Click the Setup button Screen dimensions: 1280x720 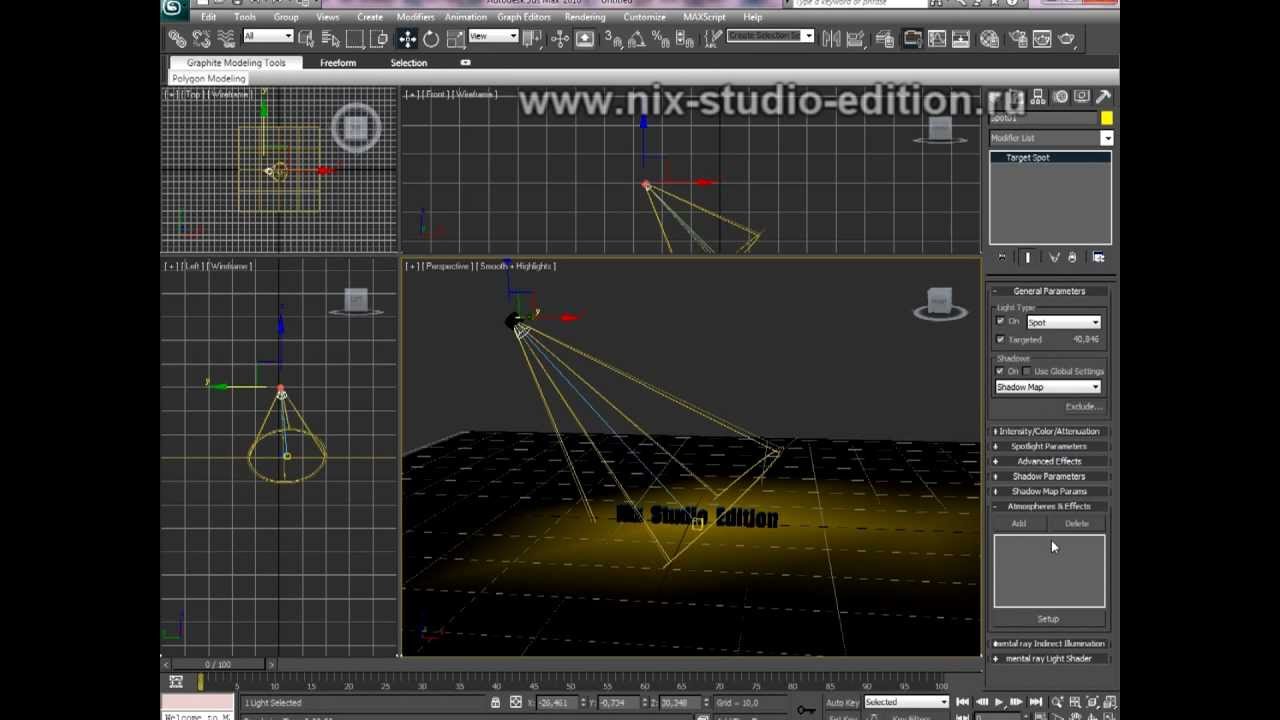[1048, 619]
